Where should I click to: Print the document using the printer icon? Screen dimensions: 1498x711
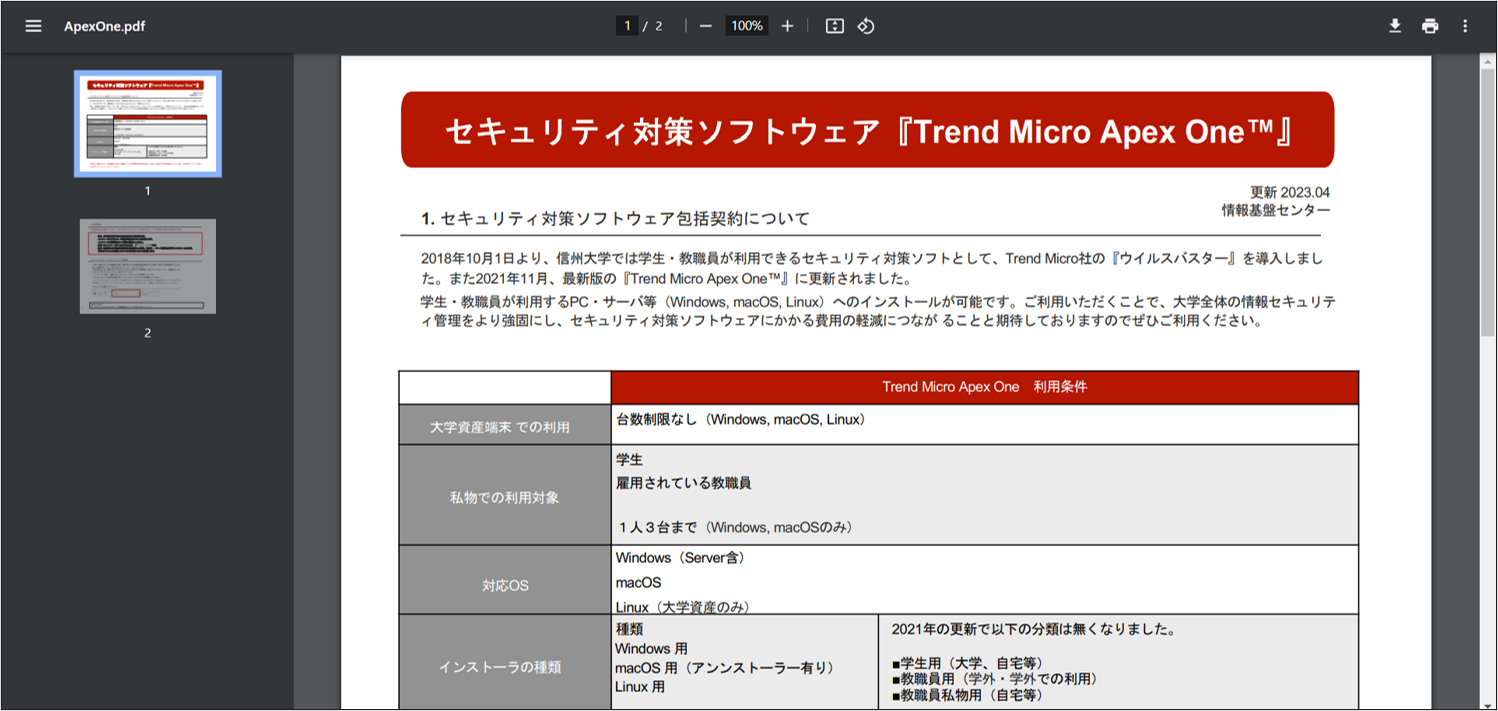1430,26
